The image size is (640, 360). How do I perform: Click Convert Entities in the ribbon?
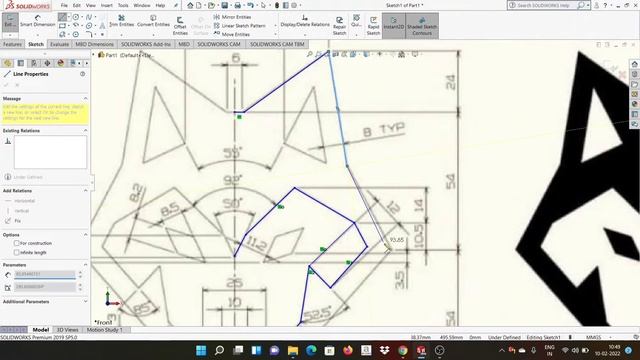(x=153, y=21)
